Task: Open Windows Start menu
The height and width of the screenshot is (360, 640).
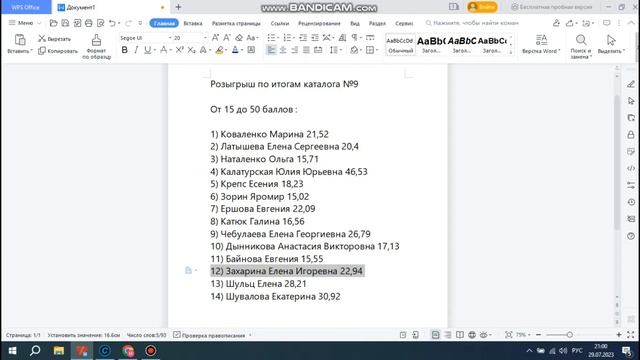Action: click(x=12, y=351)
